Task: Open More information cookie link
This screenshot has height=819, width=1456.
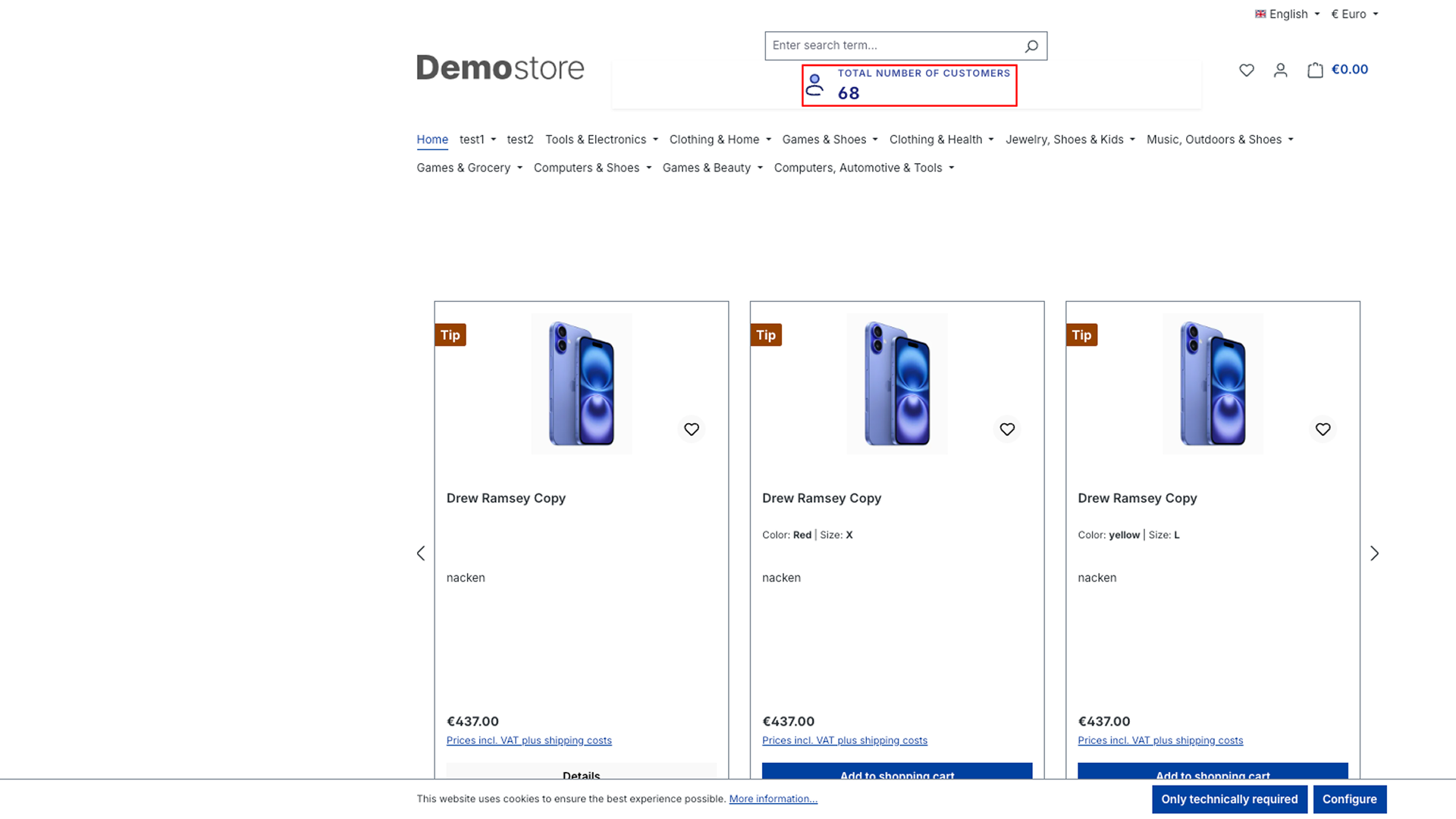Action: click(x=773, y=799)
